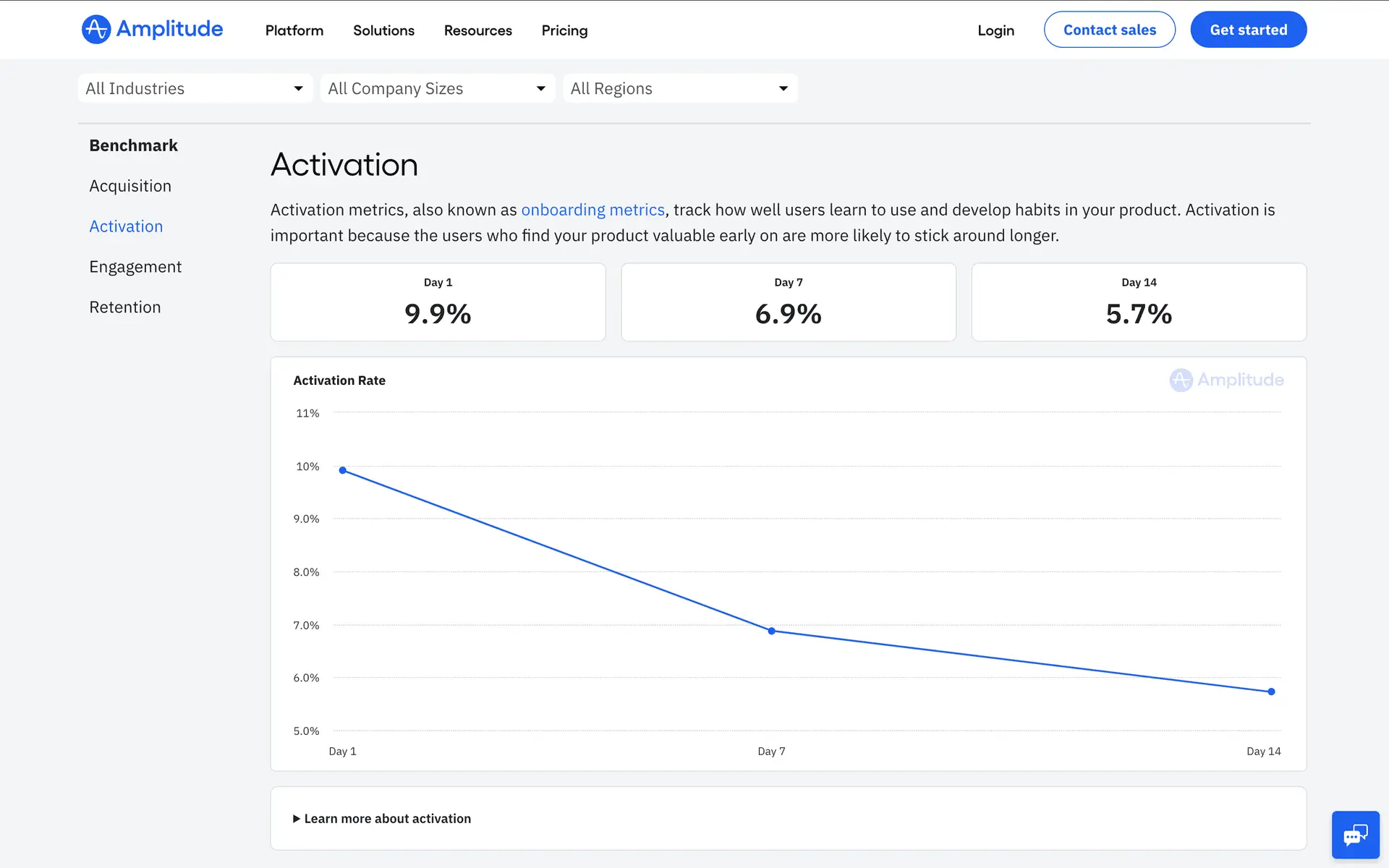1389x868 pixels.
Task: Click the Login link
Action: click(995, 30)
